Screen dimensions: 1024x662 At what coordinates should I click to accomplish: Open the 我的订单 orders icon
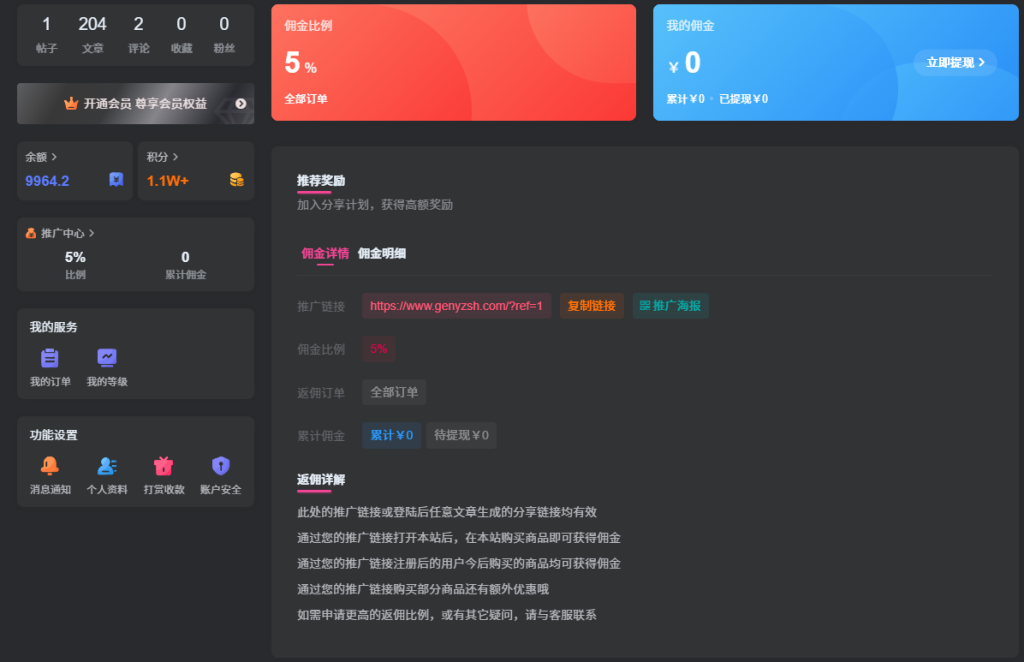click(x=49, y=358)
